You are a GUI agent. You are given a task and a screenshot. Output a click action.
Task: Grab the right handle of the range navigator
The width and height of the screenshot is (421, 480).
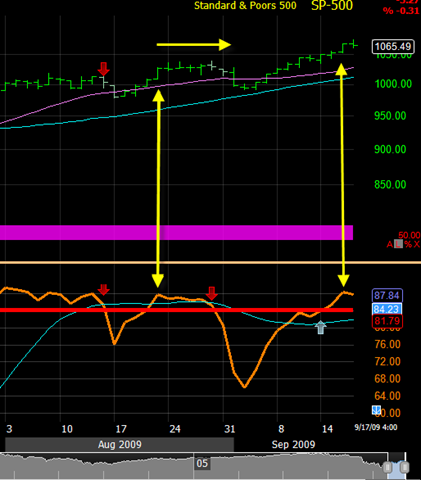(405, 467)
